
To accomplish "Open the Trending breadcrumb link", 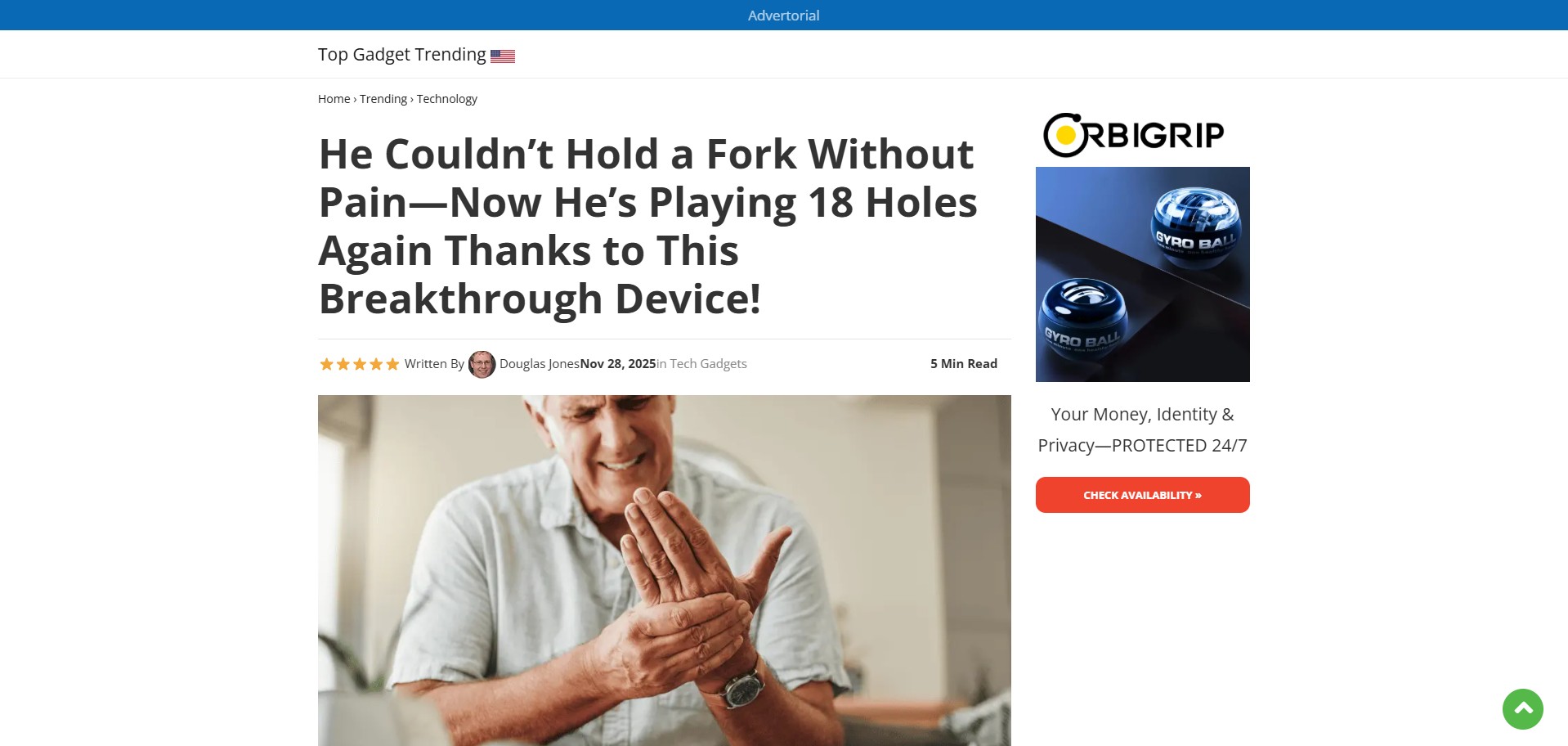I will click(x=383, y=99).
